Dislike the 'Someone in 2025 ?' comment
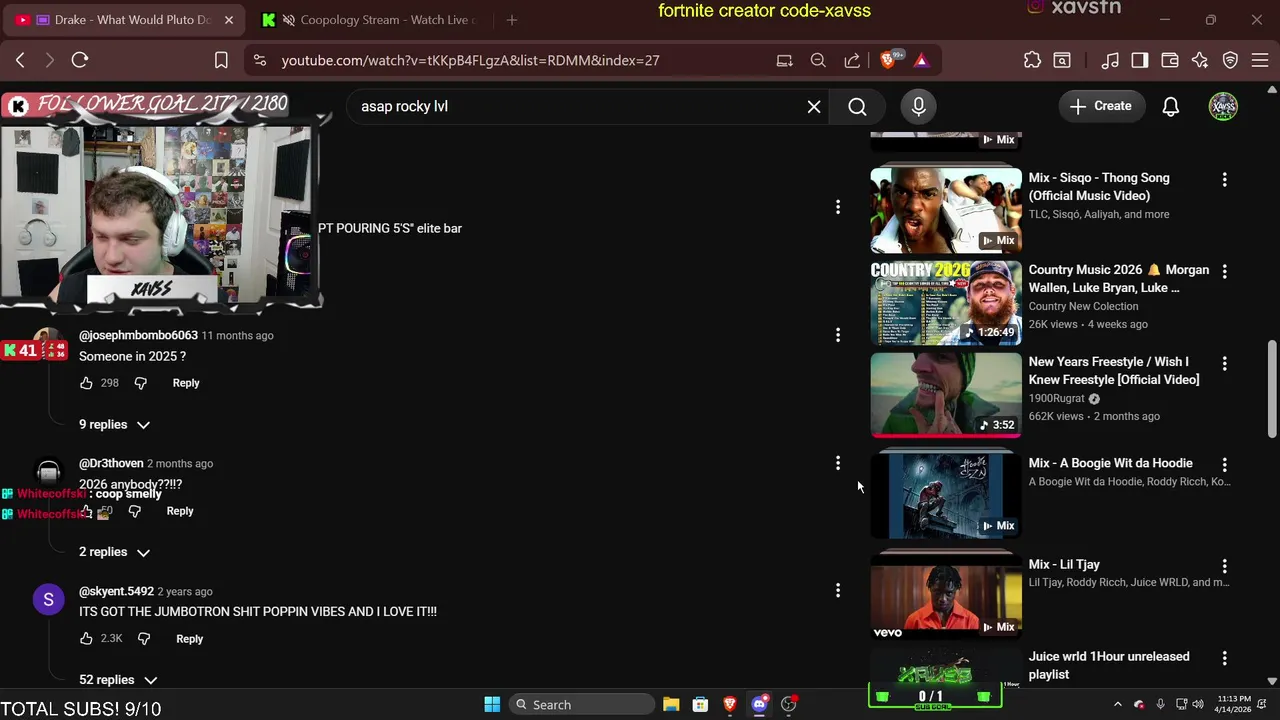 coord(140,383)
